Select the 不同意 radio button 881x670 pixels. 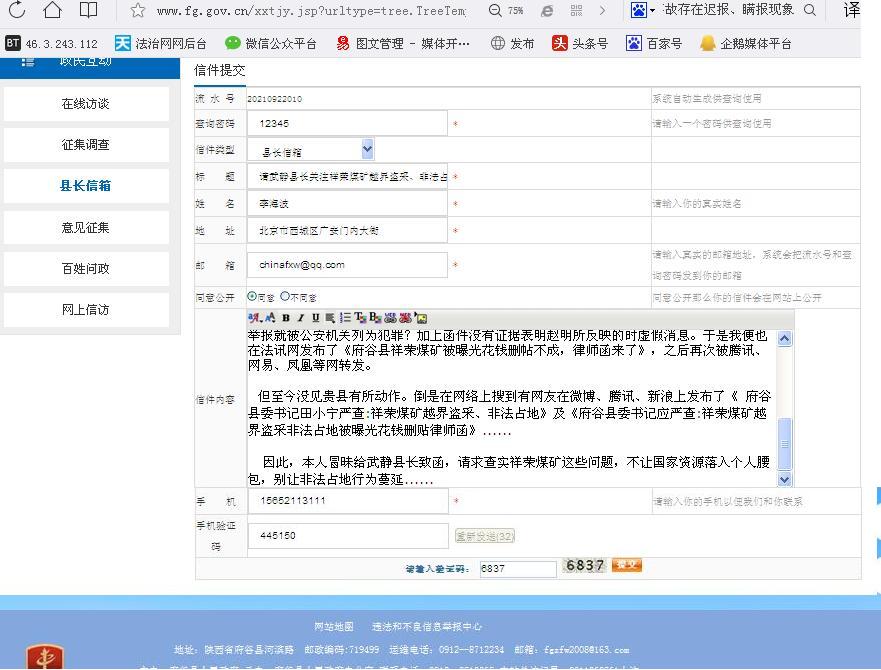pos(285,297)
